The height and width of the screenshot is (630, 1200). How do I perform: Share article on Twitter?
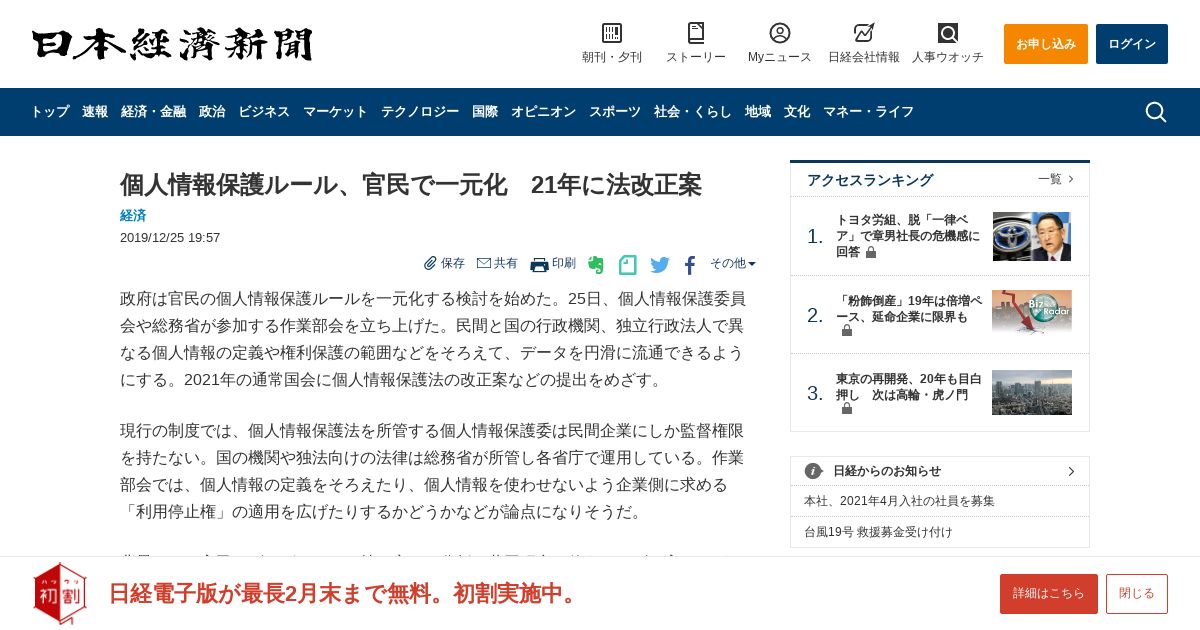coord(660,265)
